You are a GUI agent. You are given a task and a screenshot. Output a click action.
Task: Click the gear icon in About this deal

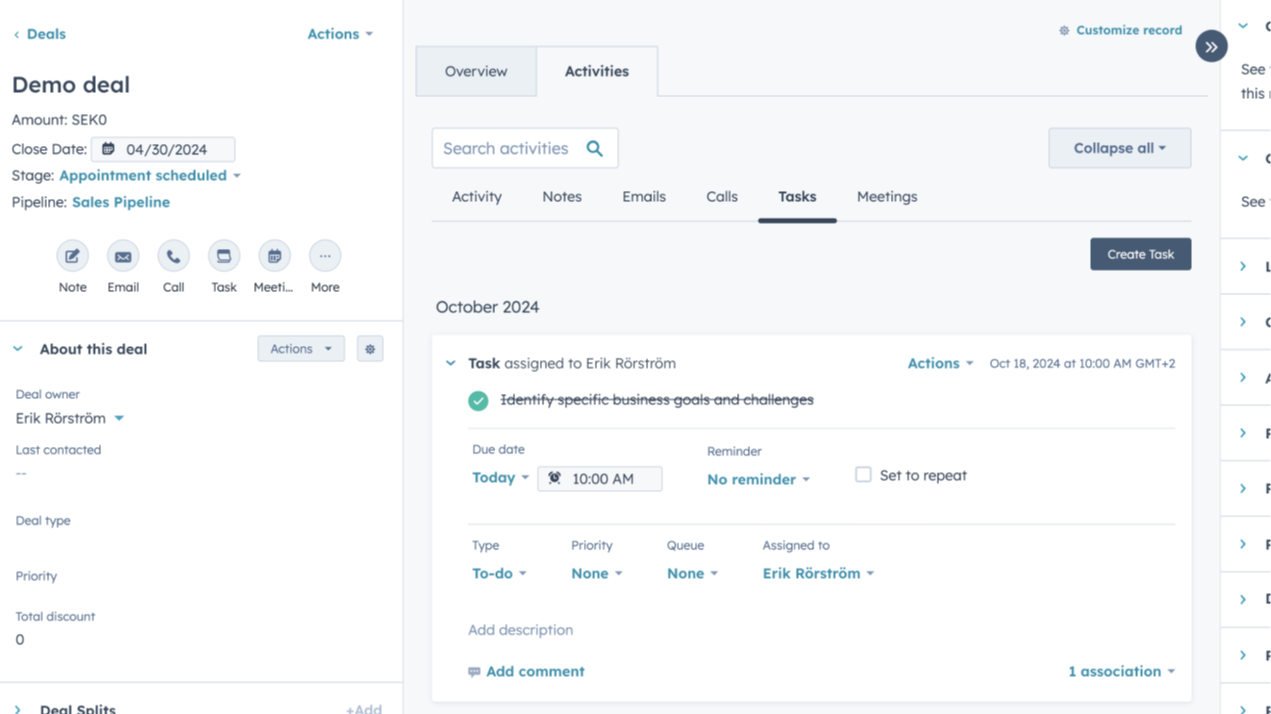coord(370,349)
